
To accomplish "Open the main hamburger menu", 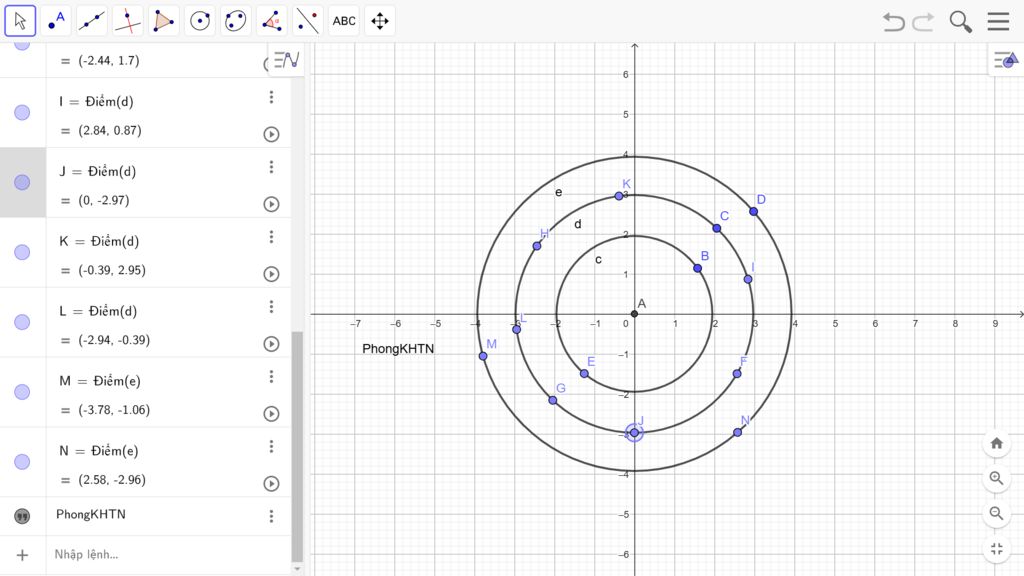I will point(998,21).
